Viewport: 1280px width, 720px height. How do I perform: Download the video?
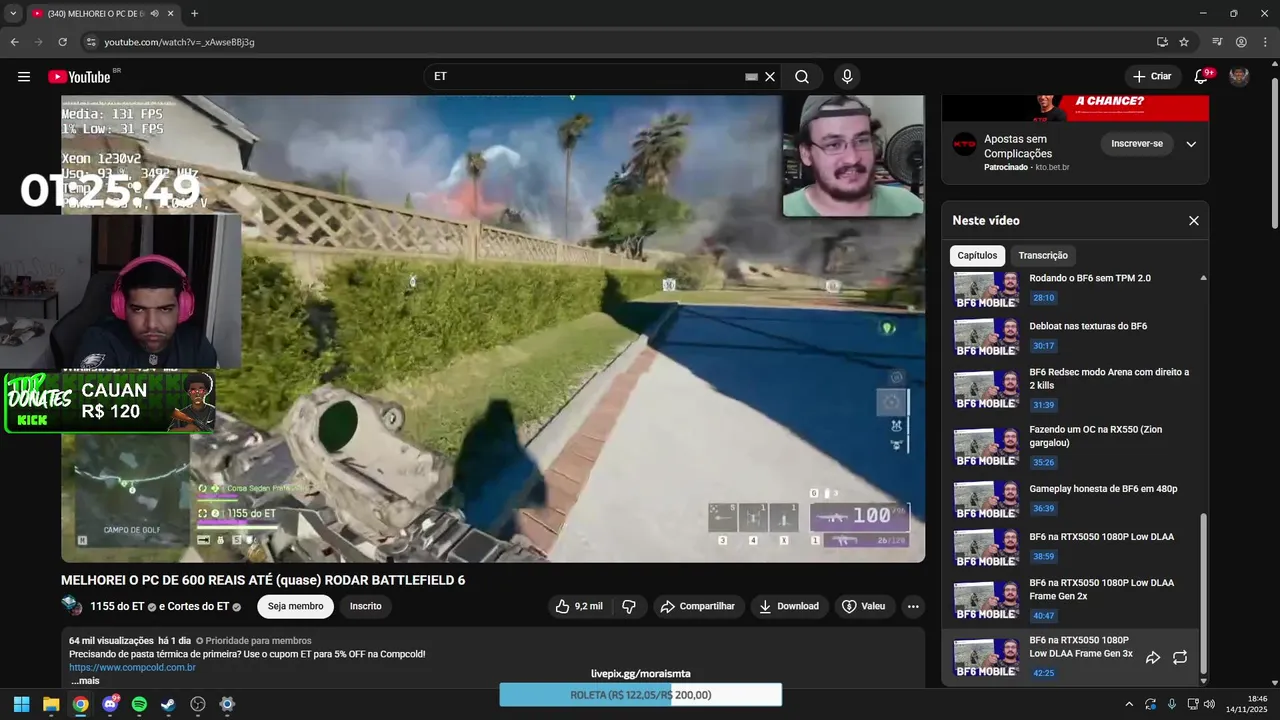pos(789,606)
